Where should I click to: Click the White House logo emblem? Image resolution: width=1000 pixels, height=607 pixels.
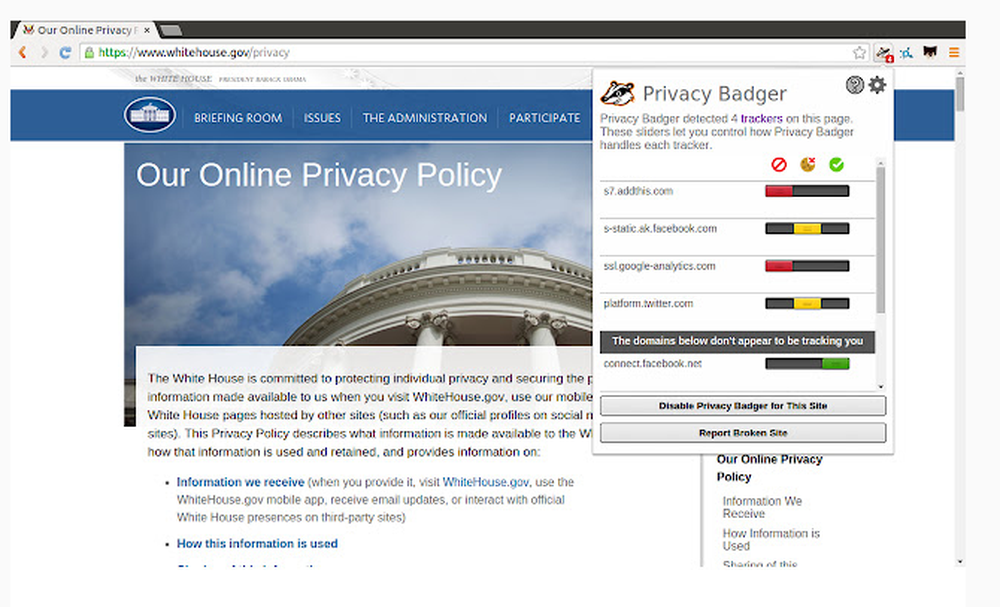[150, 115]
